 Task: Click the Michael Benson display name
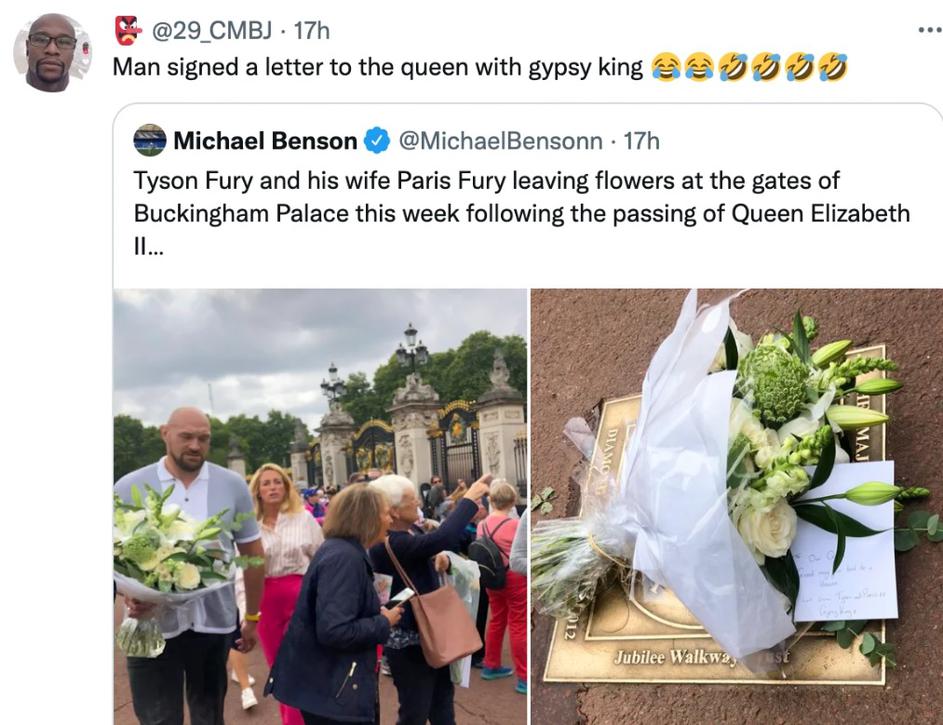click(x=265, y=141)
